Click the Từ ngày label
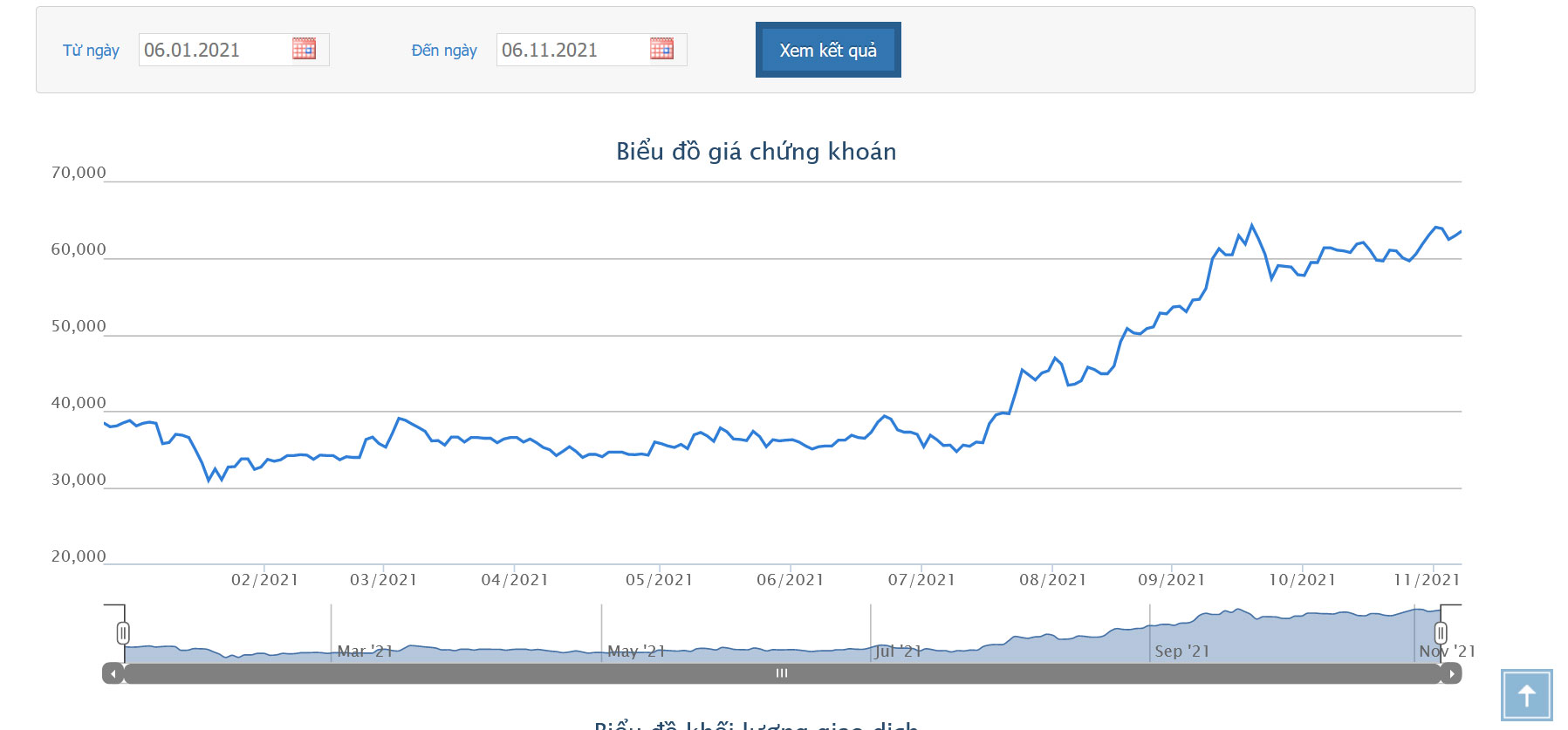This screenshot has width=1568, height=730. [91, 51]
